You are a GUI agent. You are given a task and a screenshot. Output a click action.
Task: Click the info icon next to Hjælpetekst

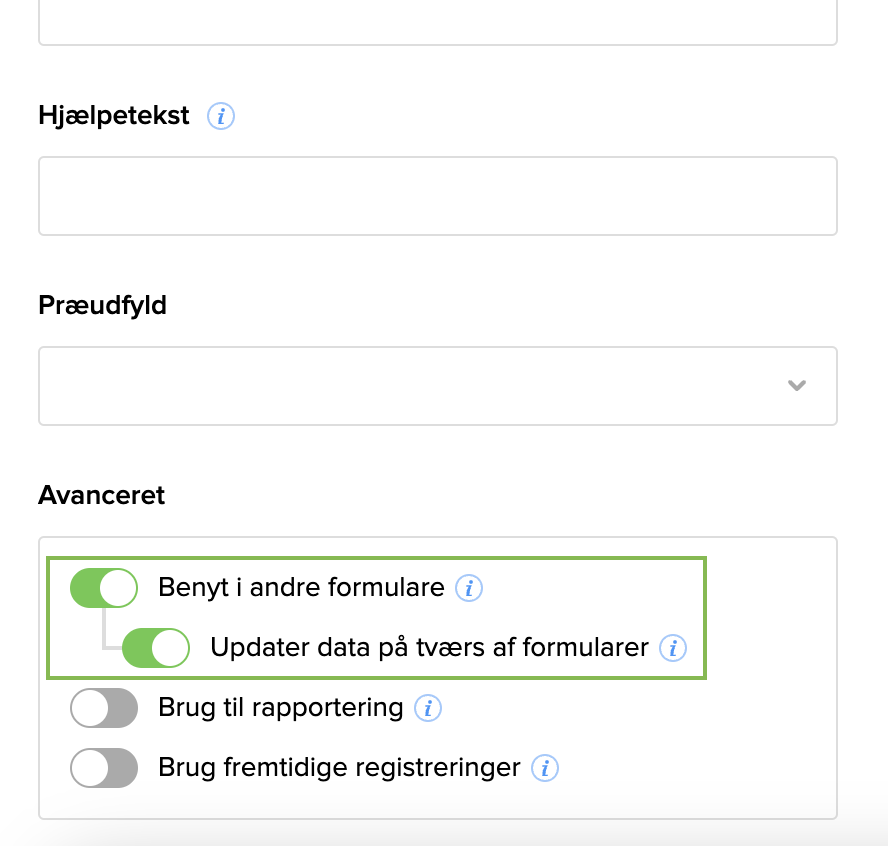coord(221,116)
